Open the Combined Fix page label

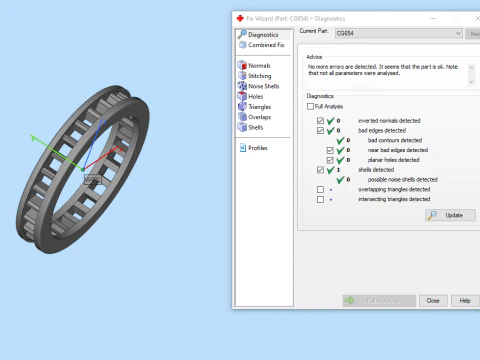(266, 45)
